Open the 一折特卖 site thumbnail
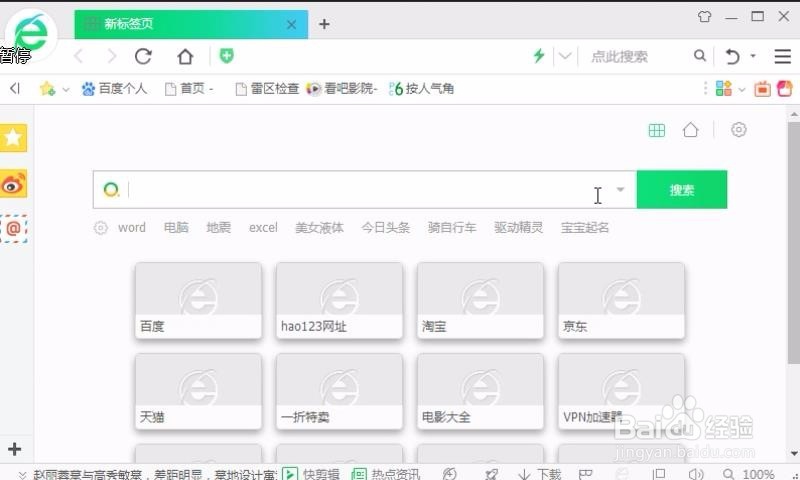 pyautogui.click(x=339, y=391)
